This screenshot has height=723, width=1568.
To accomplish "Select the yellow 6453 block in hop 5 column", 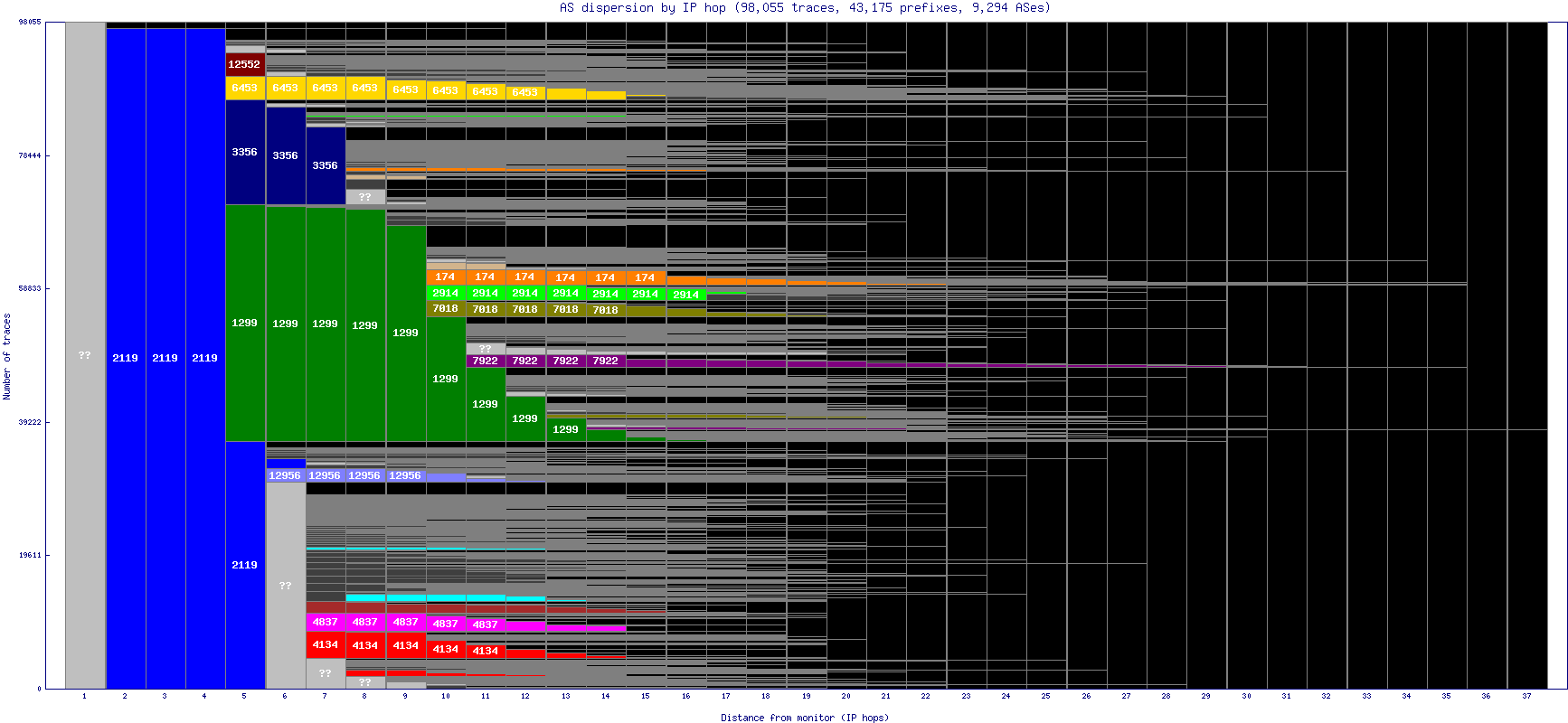I will pos(245,88).
